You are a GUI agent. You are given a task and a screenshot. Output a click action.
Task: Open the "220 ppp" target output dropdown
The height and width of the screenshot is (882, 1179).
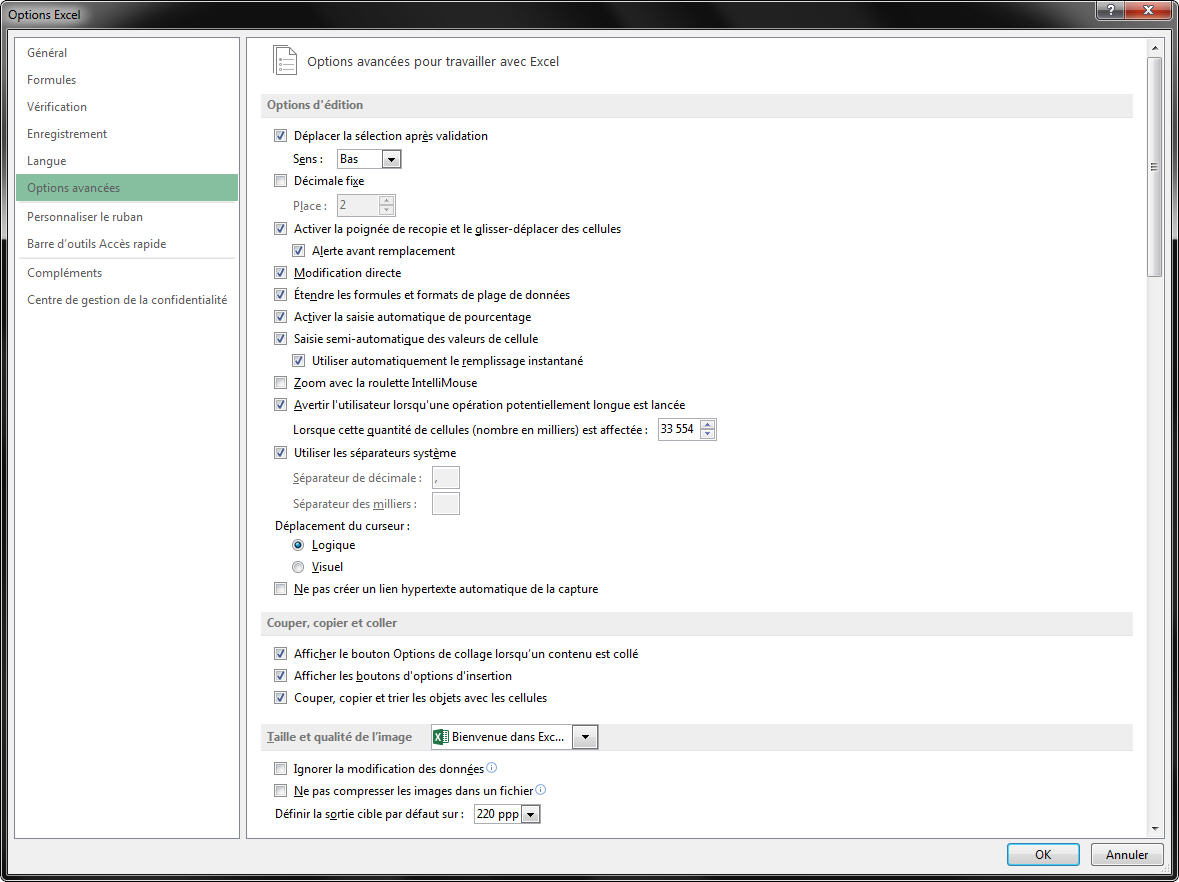(531, 814)
